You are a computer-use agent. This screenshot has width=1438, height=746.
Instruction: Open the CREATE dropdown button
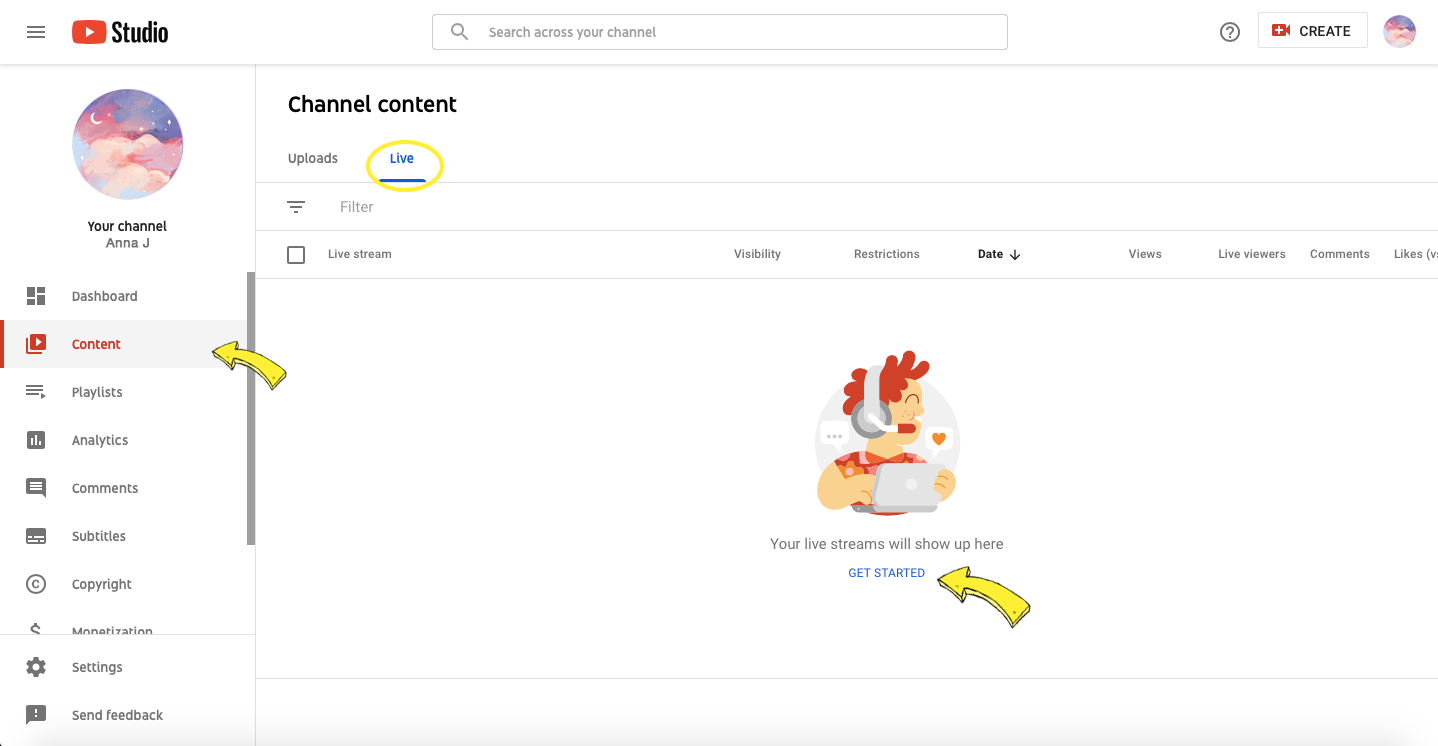[x=1312, y=30]
